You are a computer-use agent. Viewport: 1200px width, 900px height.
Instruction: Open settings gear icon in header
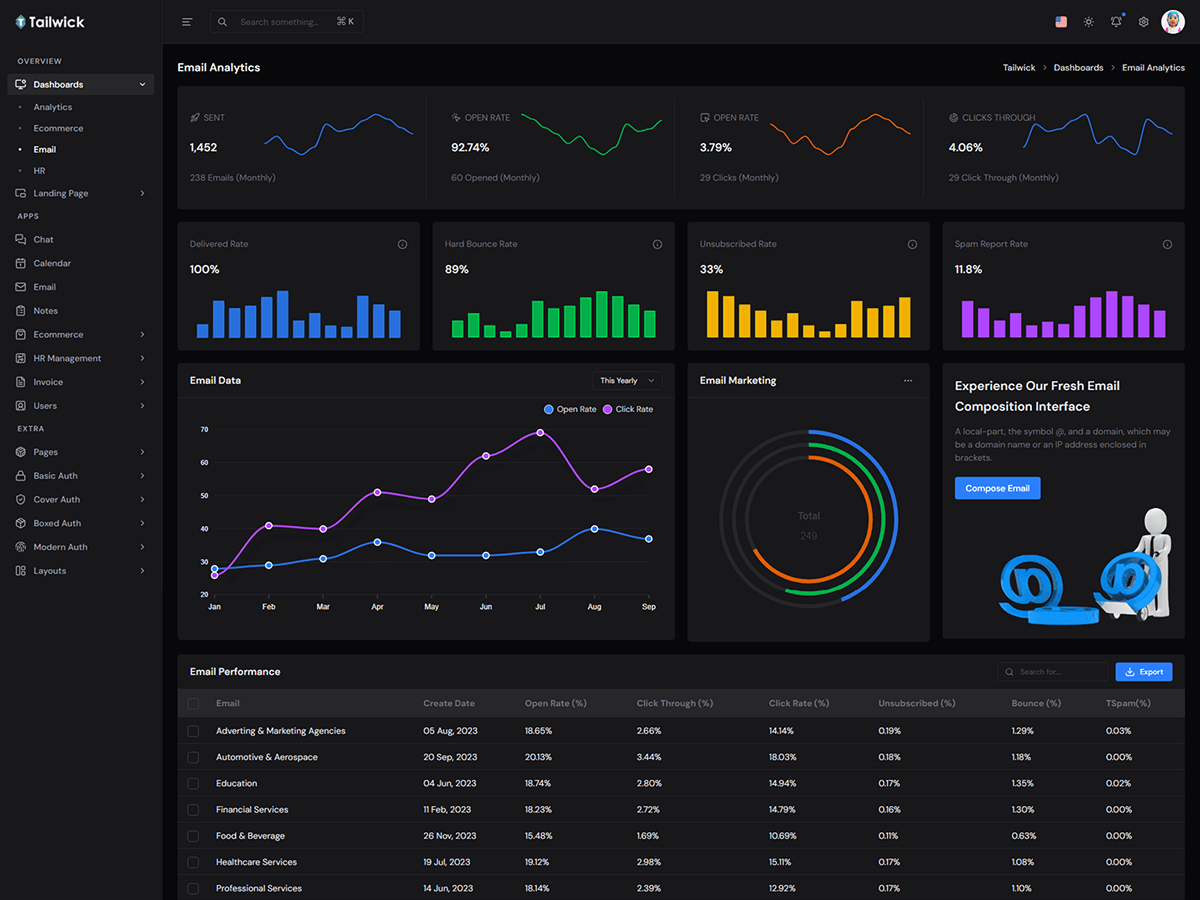(x=1144, y=22)
